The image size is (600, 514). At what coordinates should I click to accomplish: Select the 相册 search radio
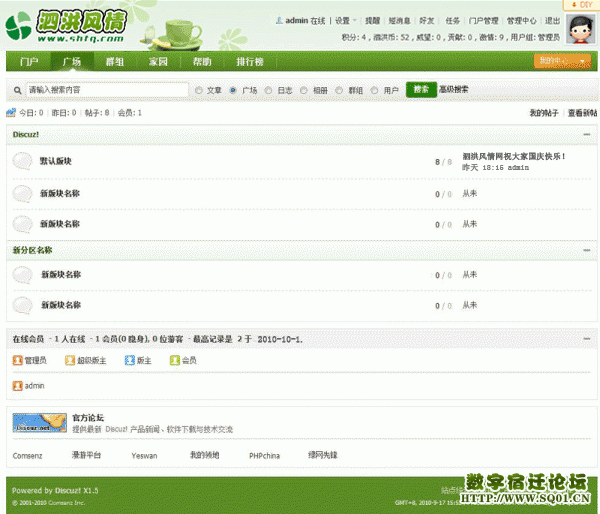tap(303, 90)
